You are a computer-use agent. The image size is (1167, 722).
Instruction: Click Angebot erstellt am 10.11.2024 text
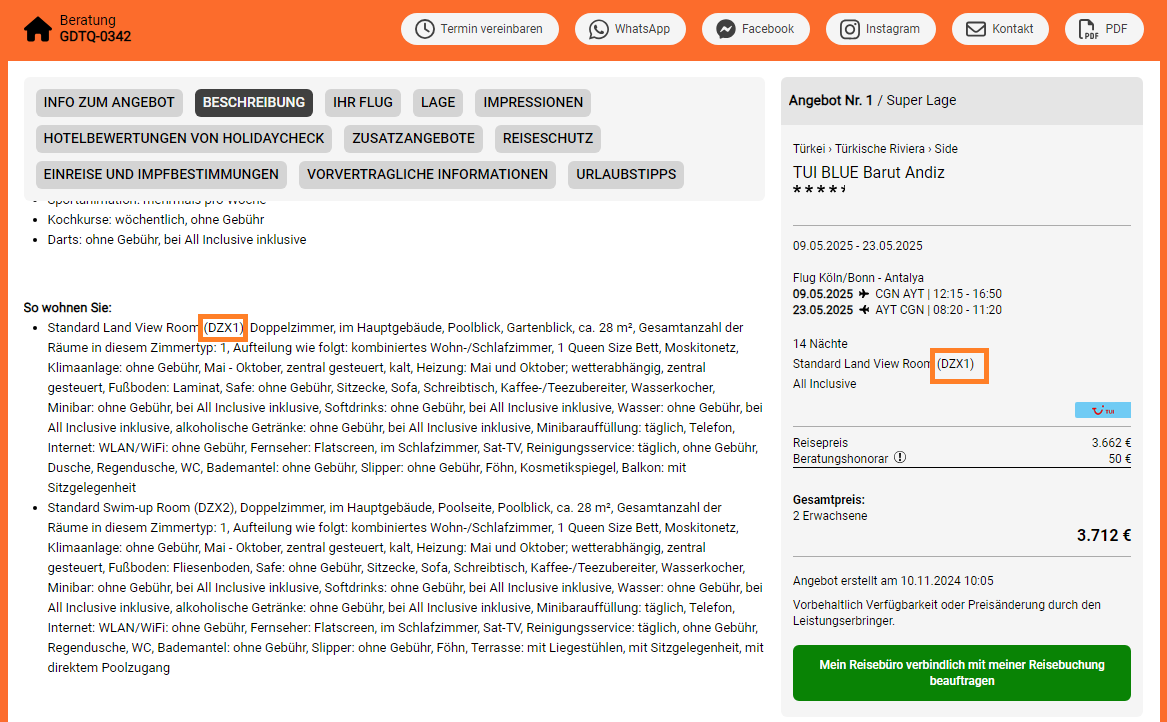pyautogui.click(x=893, y=581)
